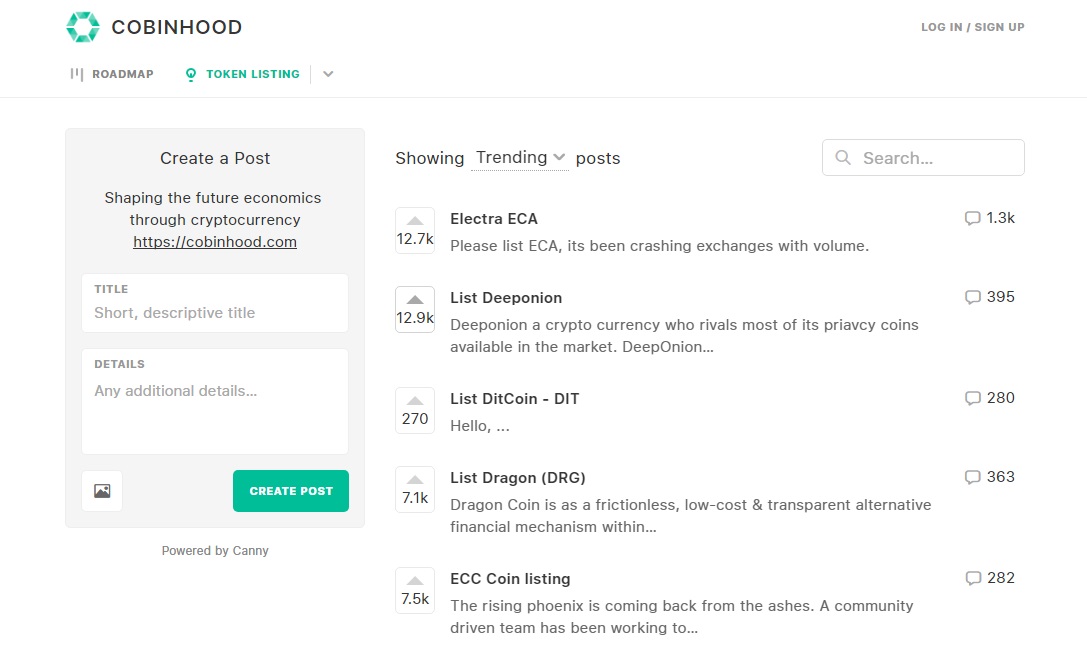Focus the post Title input field
1087x646 pixels.
pos(215,303)
